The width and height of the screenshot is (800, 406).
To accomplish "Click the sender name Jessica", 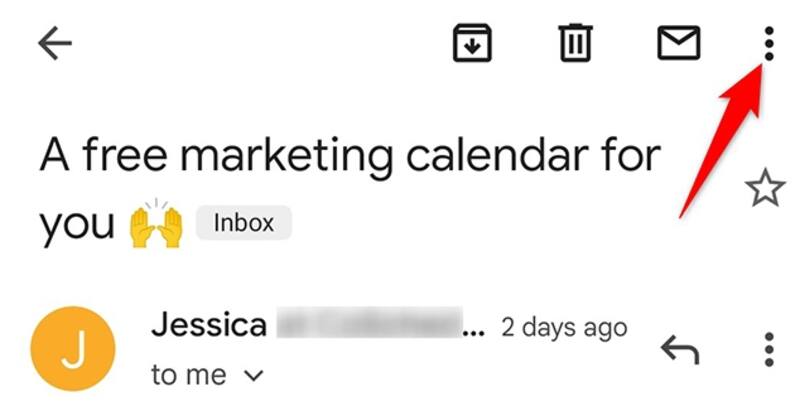I will 208,325.
